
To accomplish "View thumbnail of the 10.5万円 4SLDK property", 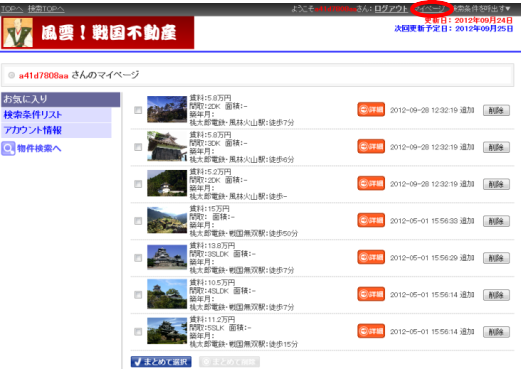I will point(167,294).
